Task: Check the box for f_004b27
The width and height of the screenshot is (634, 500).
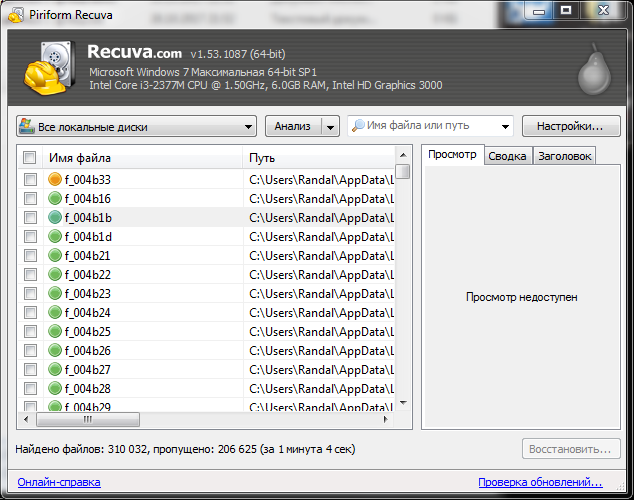Action: pyautogui.click(x=30, y=369)
